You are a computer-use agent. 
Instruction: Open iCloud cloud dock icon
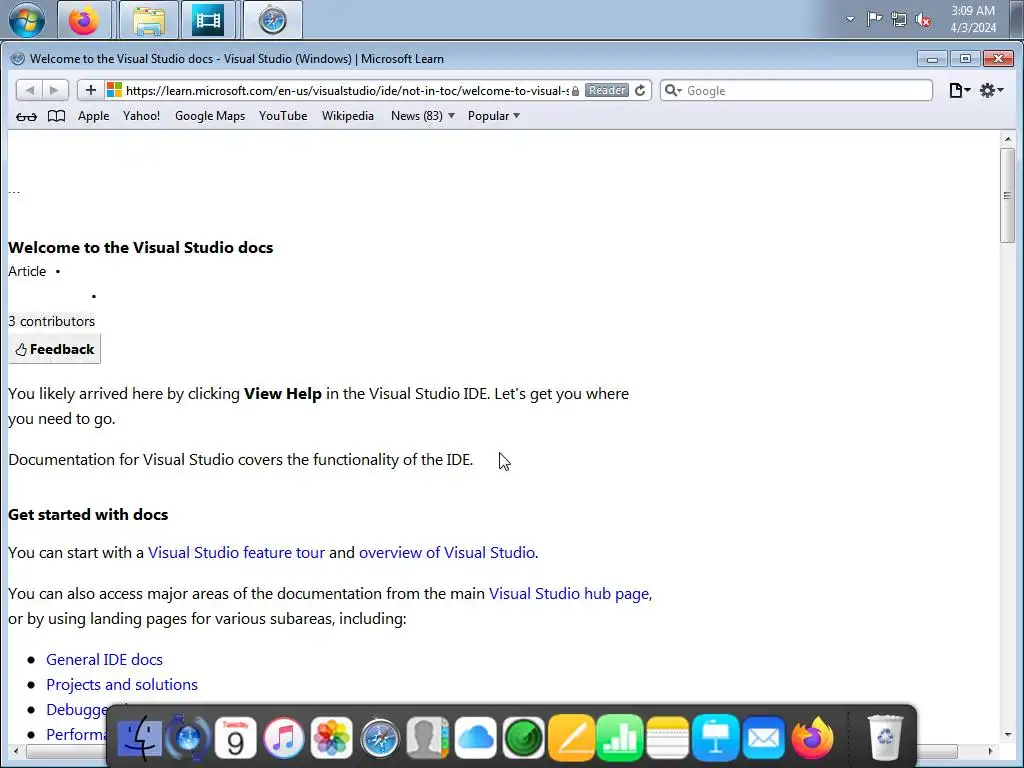point(475,738)
